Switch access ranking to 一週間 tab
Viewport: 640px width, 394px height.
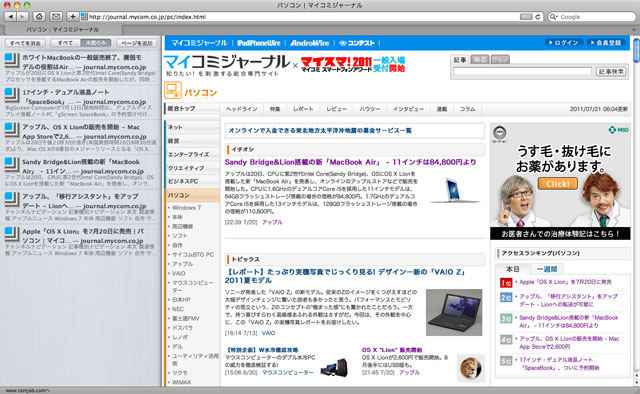(547, 269)
